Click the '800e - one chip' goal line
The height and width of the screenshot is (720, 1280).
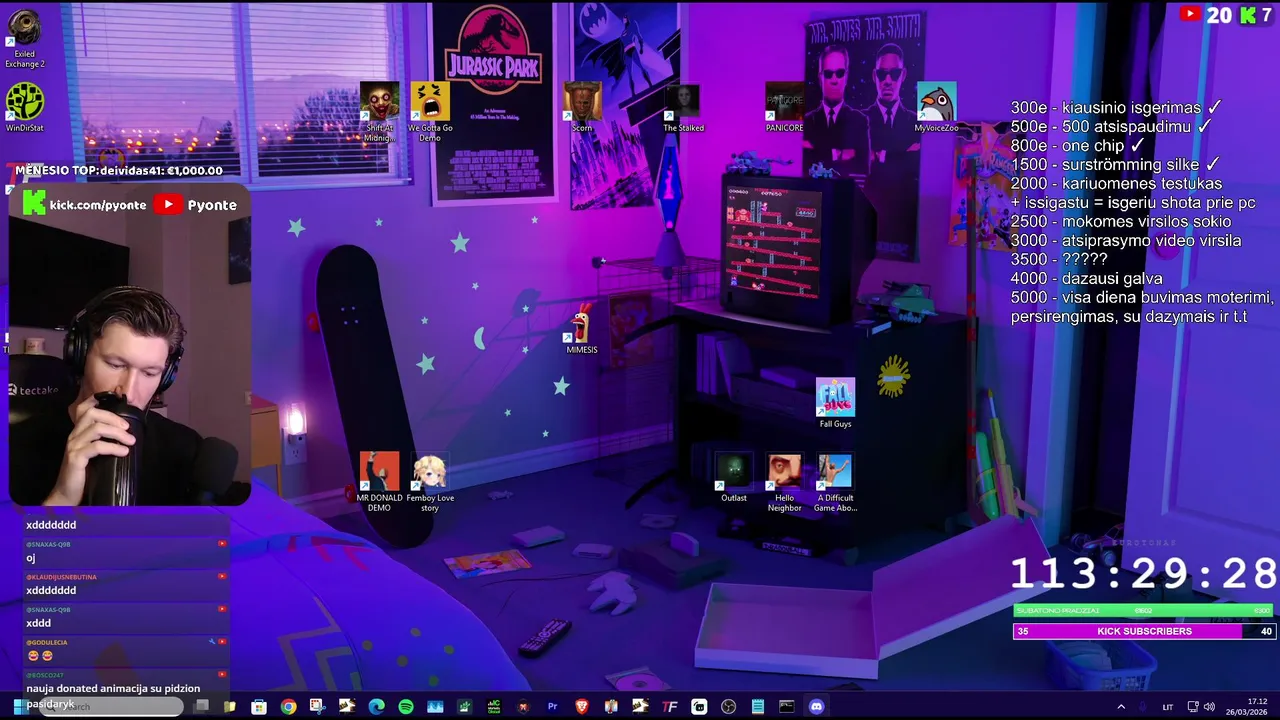click(x=1077, y=145)
